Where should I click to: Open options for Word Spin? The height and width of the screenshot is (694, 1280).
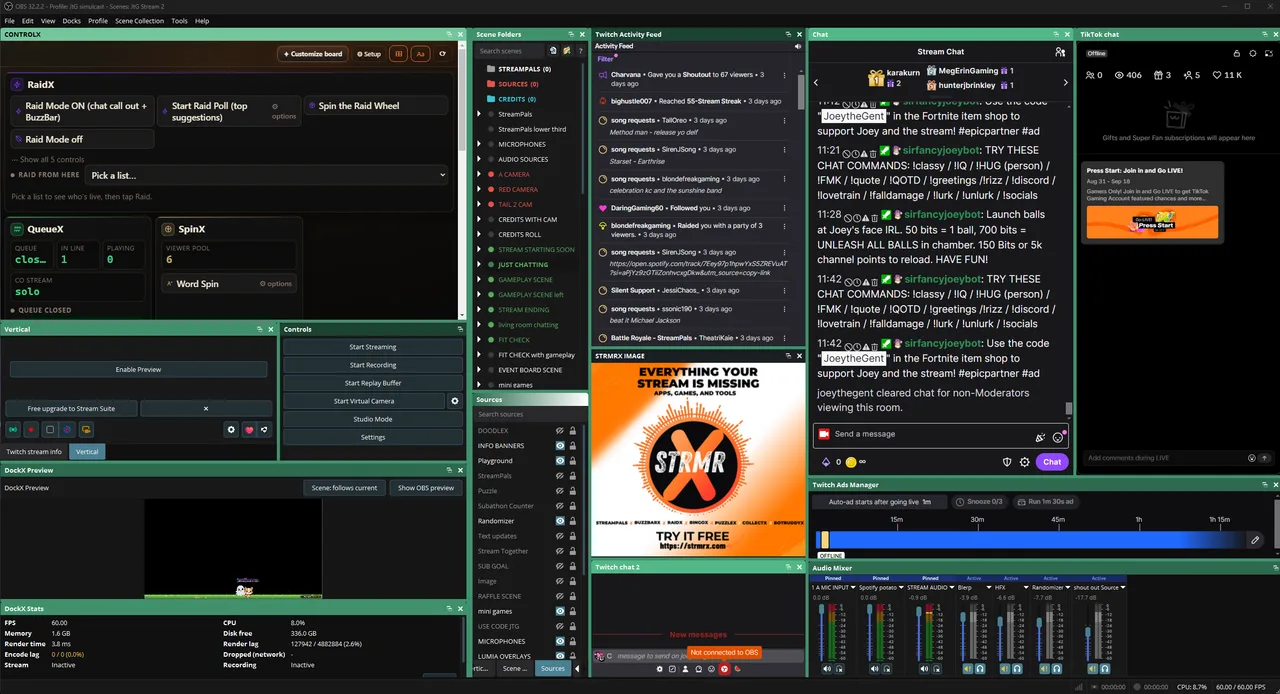click(276, 284)
